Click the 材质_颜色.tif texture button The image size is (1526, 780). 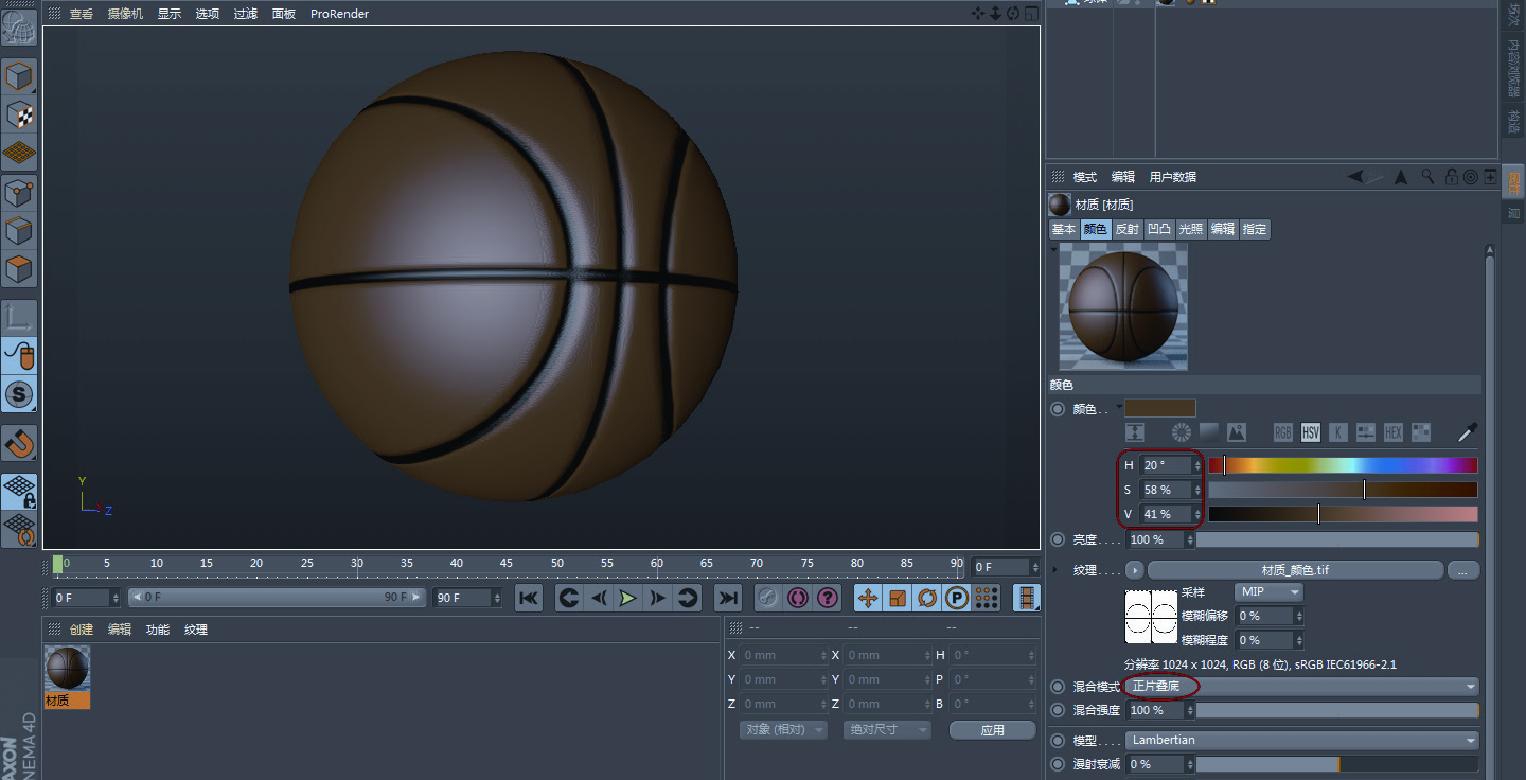1295,570
